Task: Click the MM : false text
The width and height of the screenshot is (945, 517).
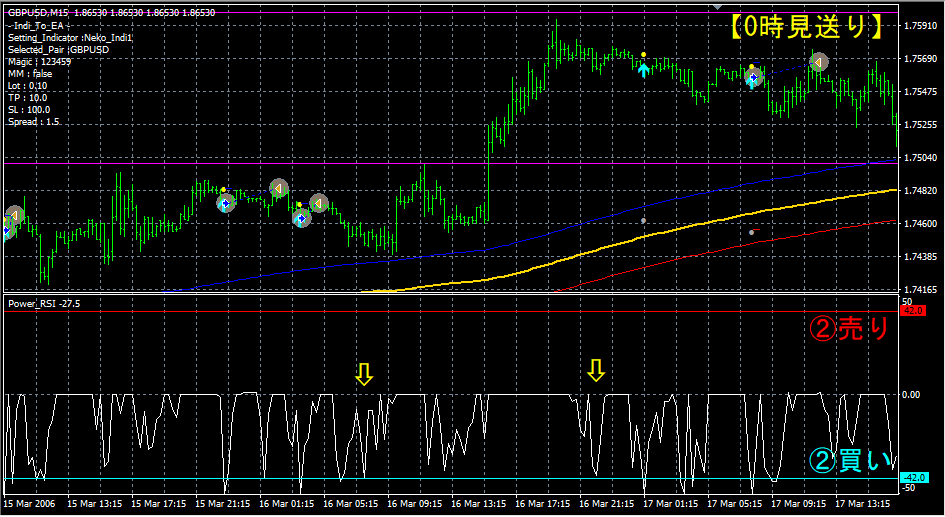Action: (30, 74)
